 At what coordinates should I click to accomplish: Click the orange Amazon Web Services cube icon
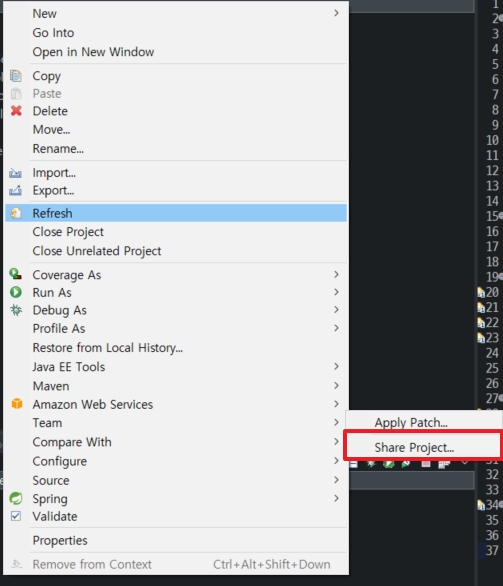click(17, 404)
